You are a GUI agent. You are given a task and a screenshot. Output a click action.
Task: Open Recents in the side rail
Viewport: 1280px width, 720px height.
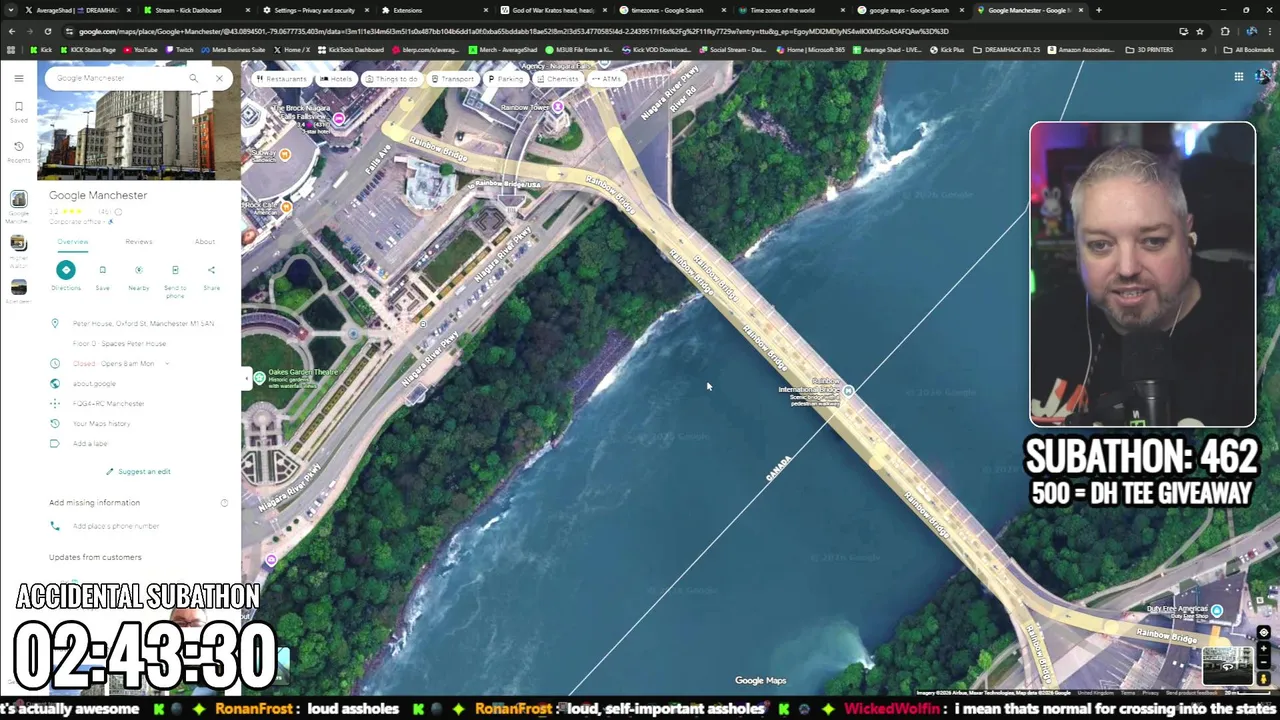18,151
